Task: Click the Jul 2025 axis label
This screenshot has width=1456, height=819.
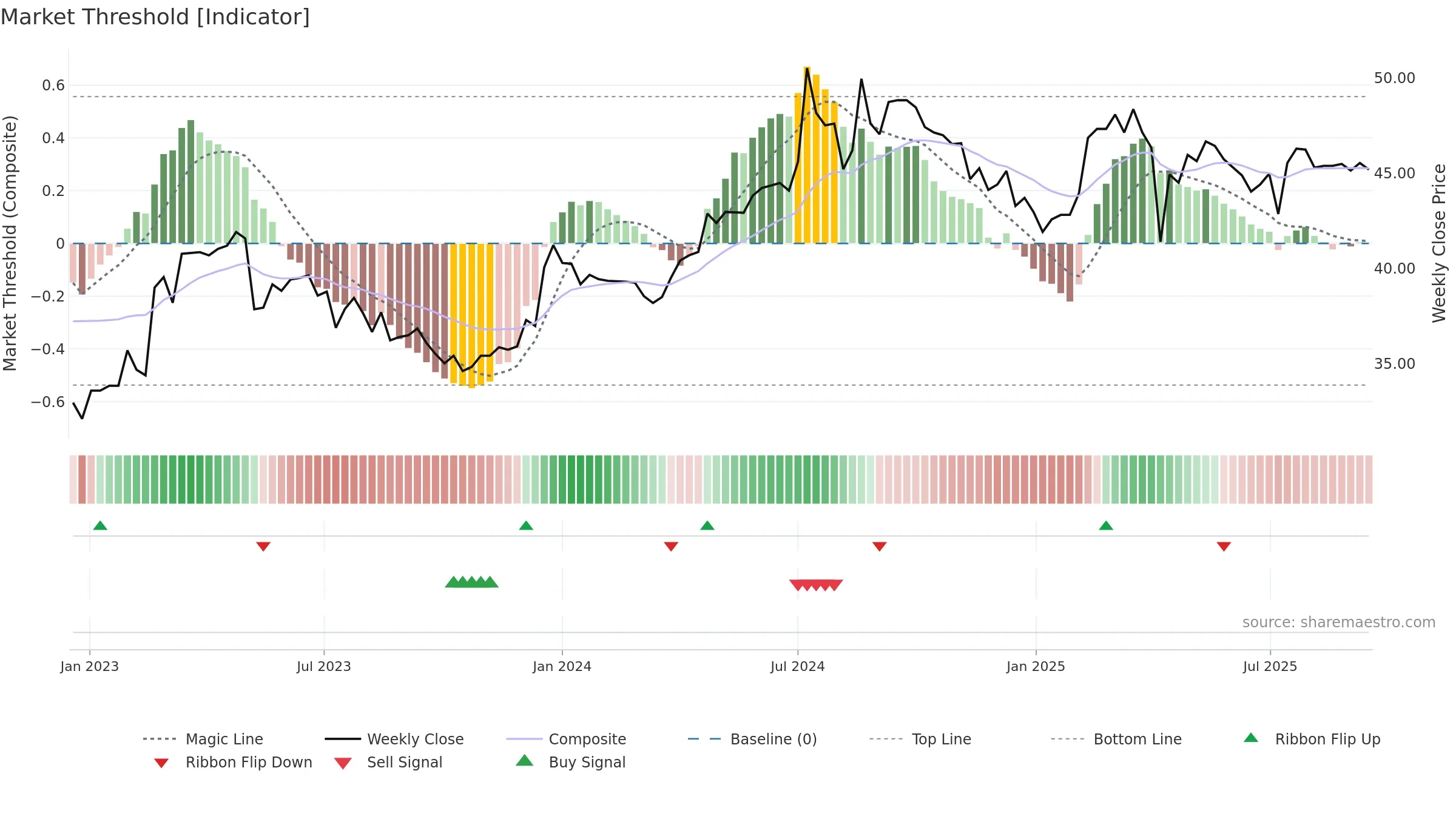Action: [1270, 667]
